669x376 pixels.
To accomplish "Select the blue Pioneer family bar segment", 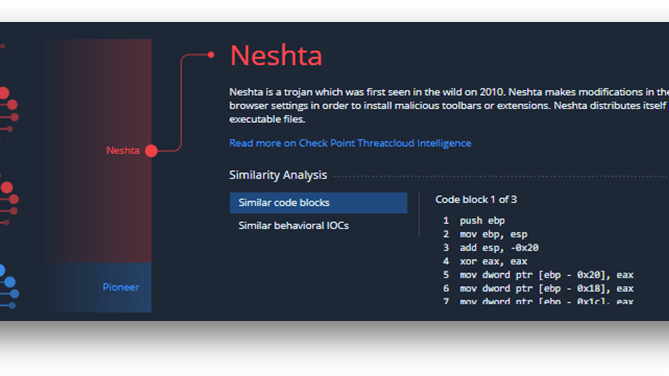I will click(98, 287).
